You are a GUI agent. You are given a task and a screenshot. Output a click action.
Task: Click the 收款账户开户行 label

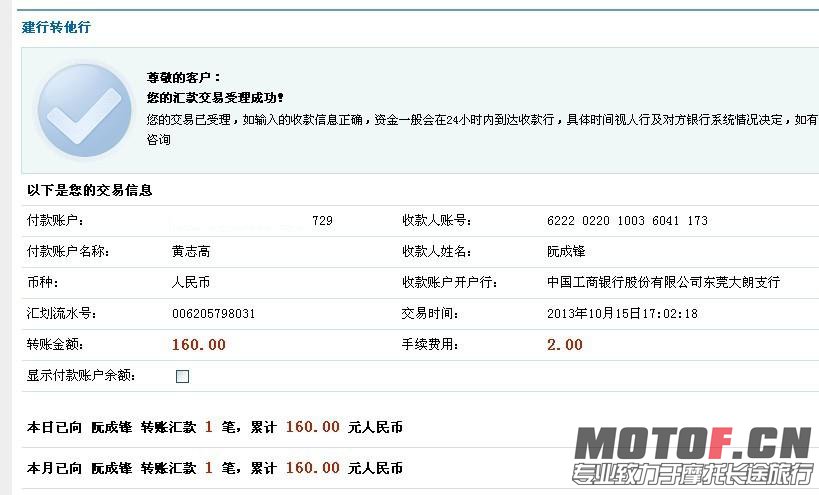click(x=449, y=282)
